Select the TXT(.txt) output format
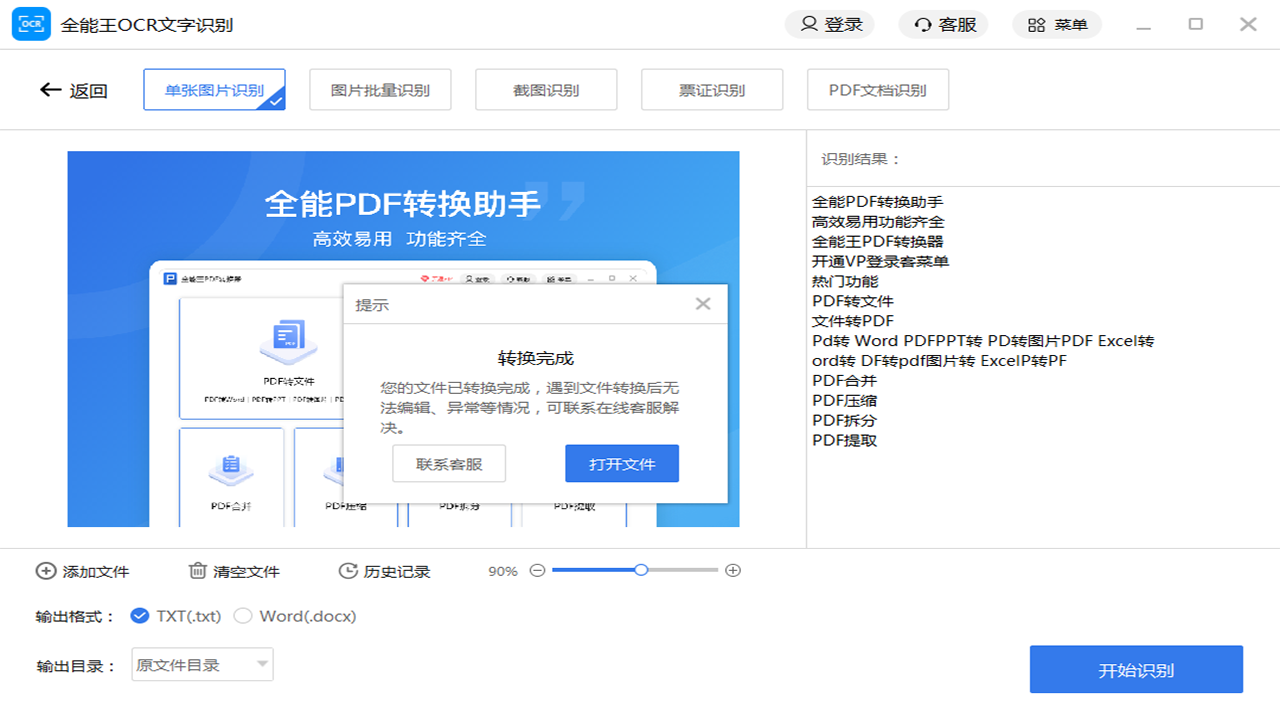1280x720 pixels. [140, 616]
